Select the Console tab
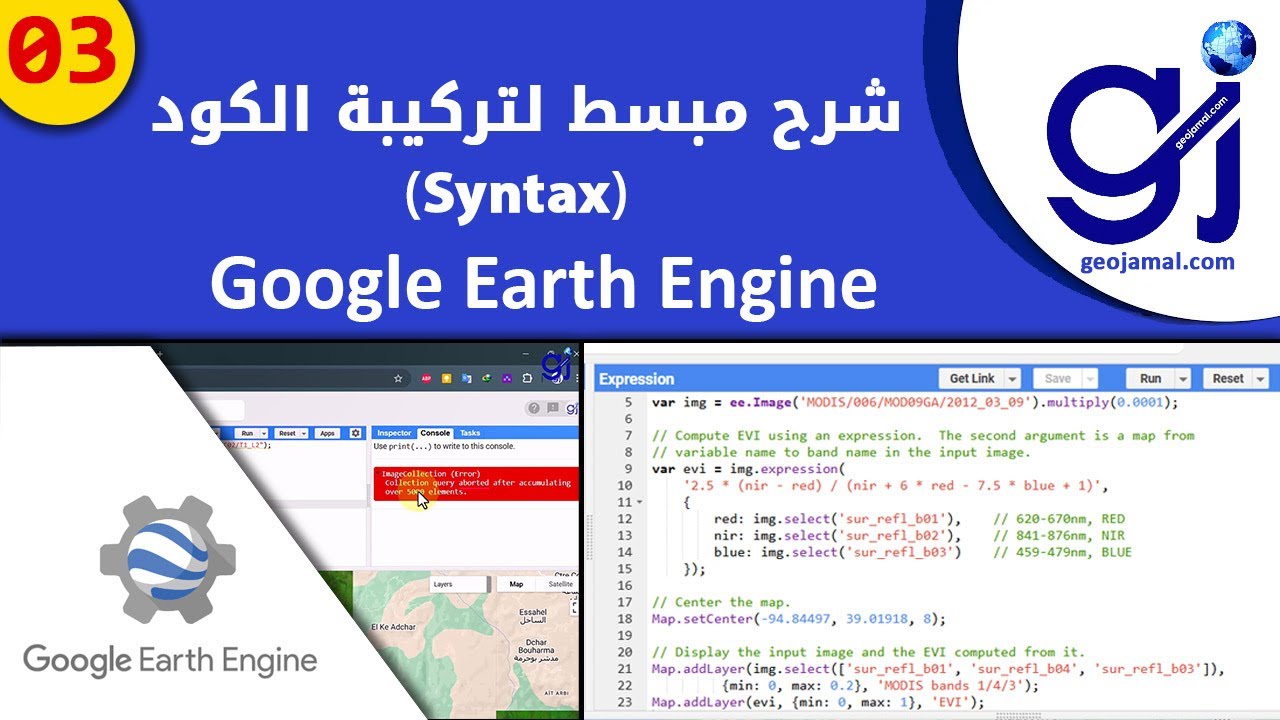The height and width of the screenshot is (720, 1280). (x=435, y=433)
